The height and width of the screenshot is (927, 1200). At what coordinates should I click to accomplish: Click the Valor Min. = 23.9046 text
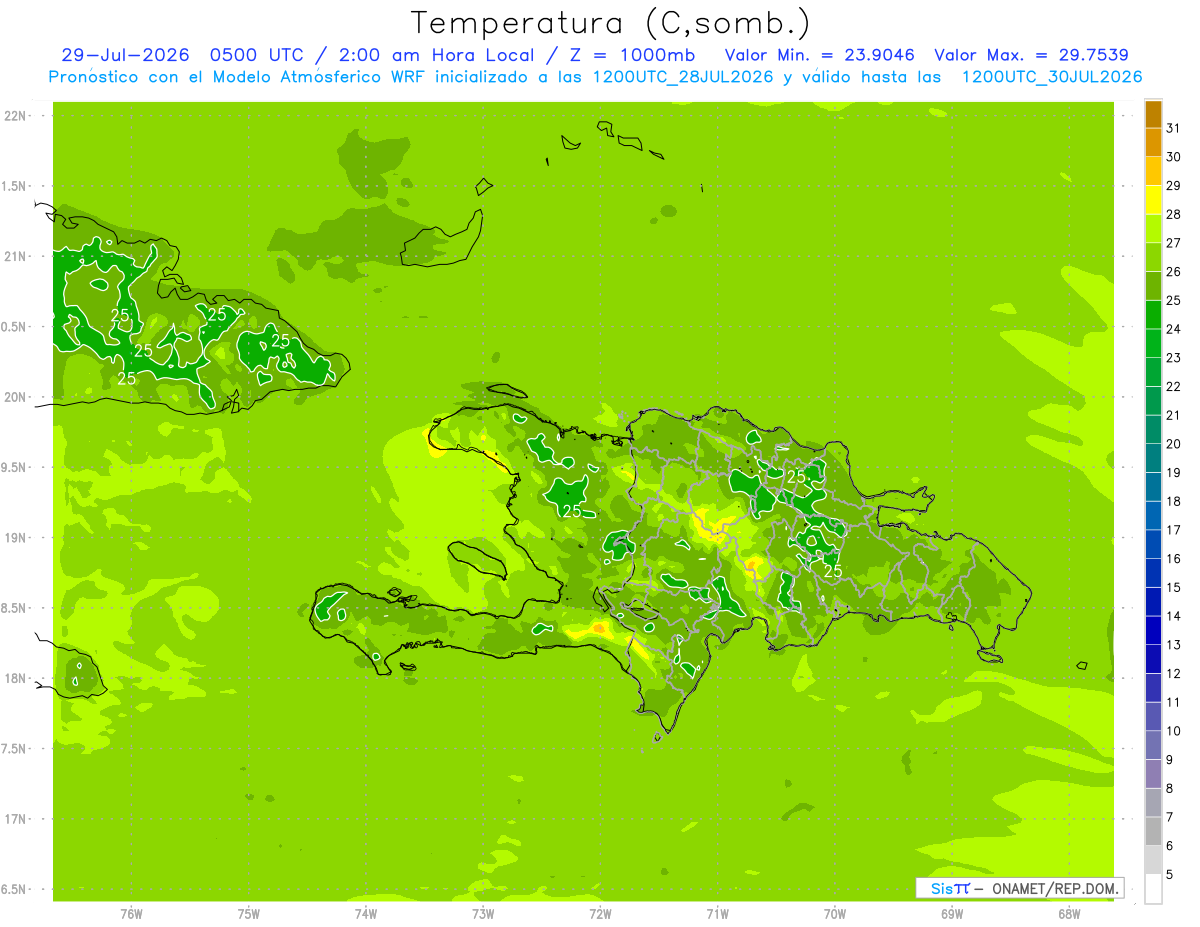(x=818, y=55)
